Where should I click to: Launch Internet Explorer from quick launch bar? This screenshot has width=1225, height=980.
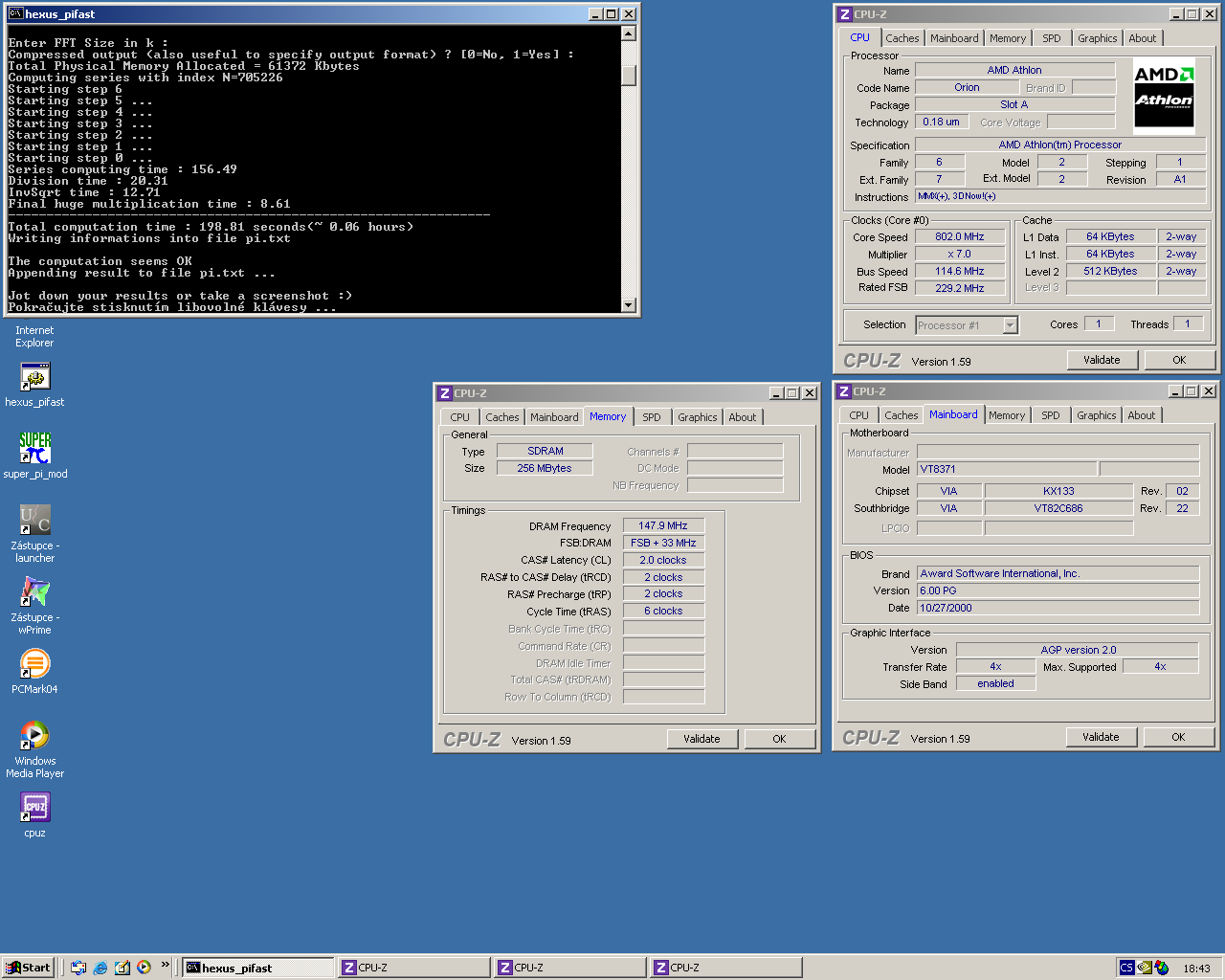pyautogui.click(x=100, y=968)
